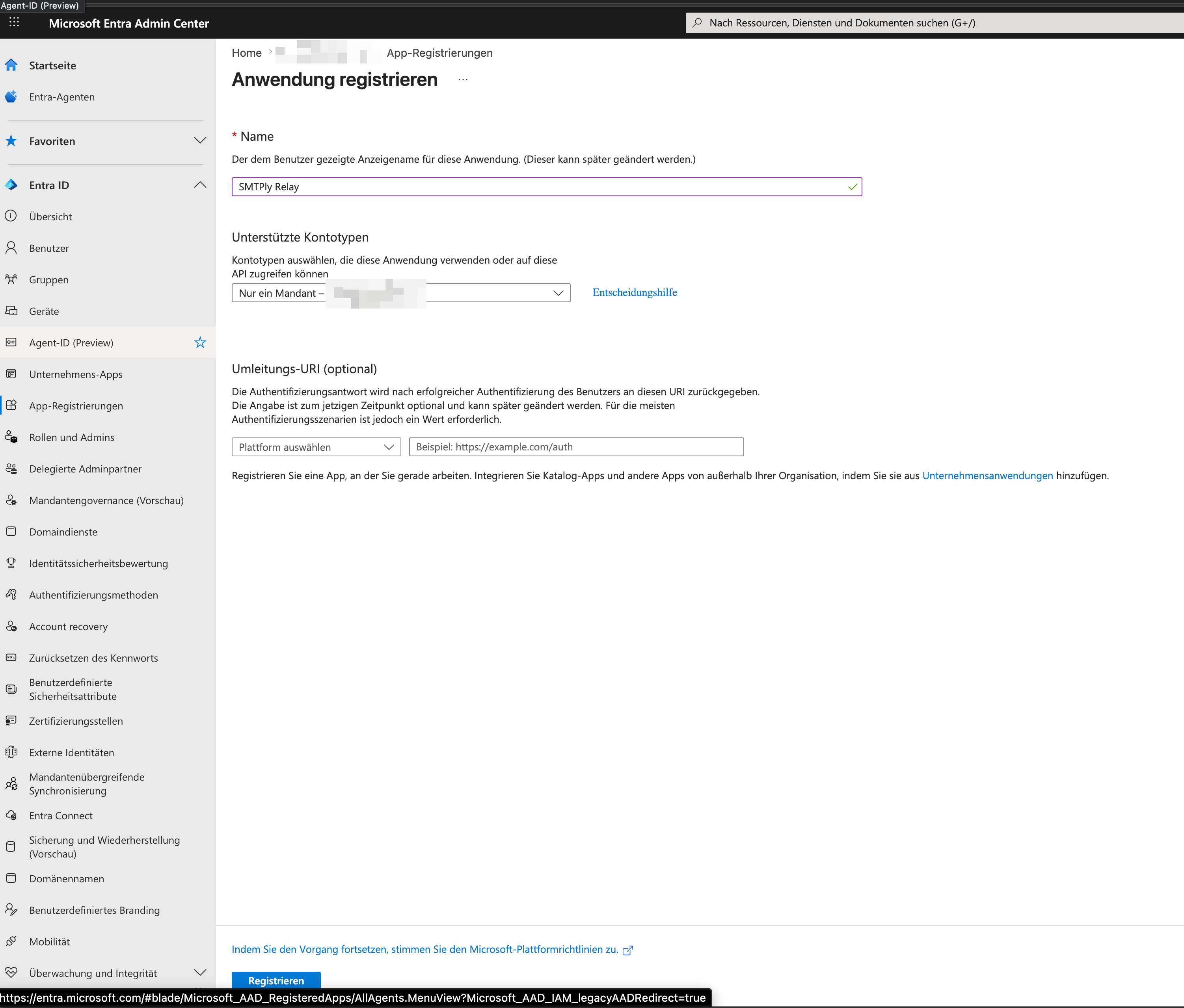
Task: Open the Entscheidungshilfe link
Action: [x=634, y=292]
